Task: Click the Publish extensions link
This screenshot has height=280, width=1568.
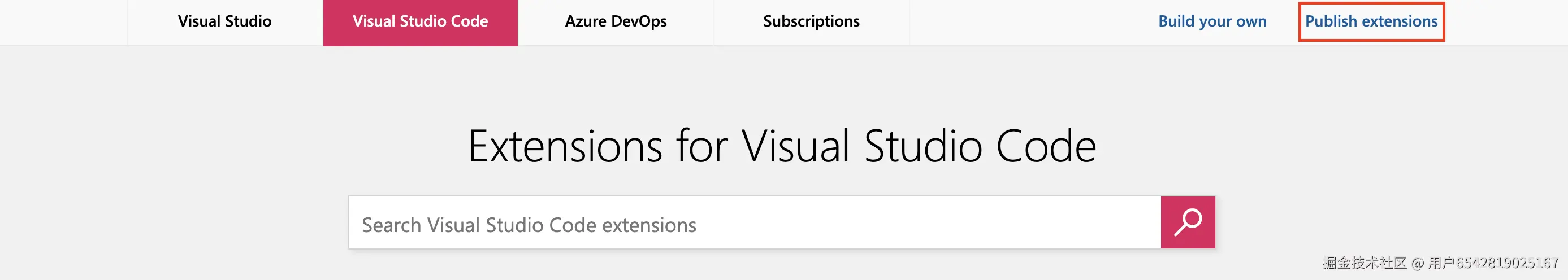Action: click(x=1371, y=22)
